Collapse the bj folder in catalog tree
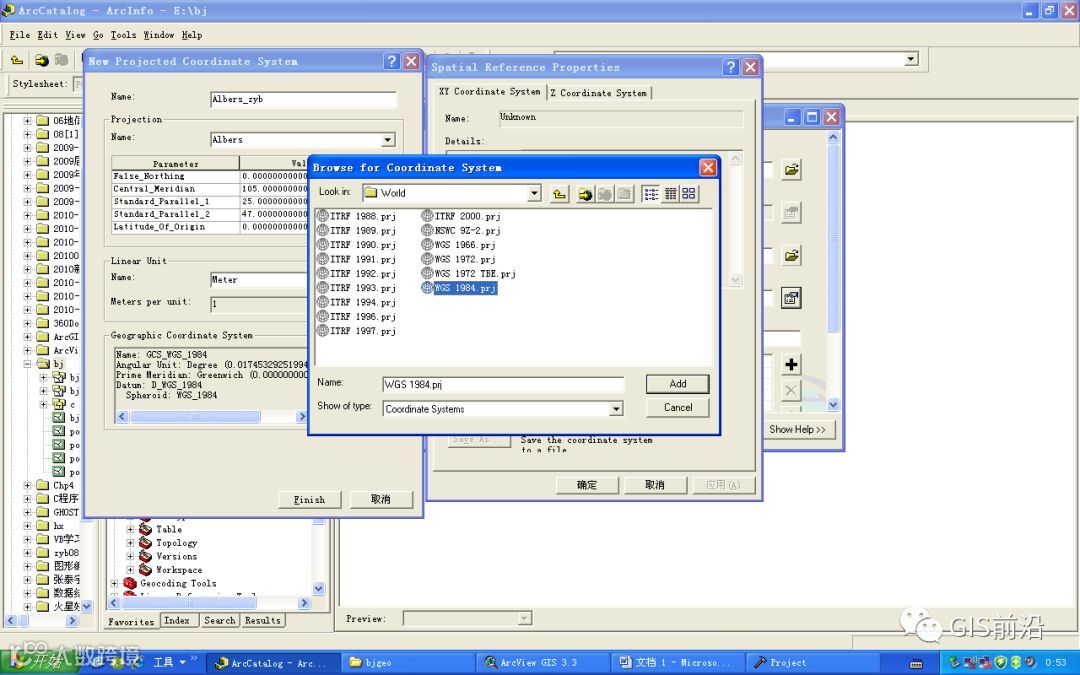The height and width of the screenshot is (675, 1080). tap(28, 364)
